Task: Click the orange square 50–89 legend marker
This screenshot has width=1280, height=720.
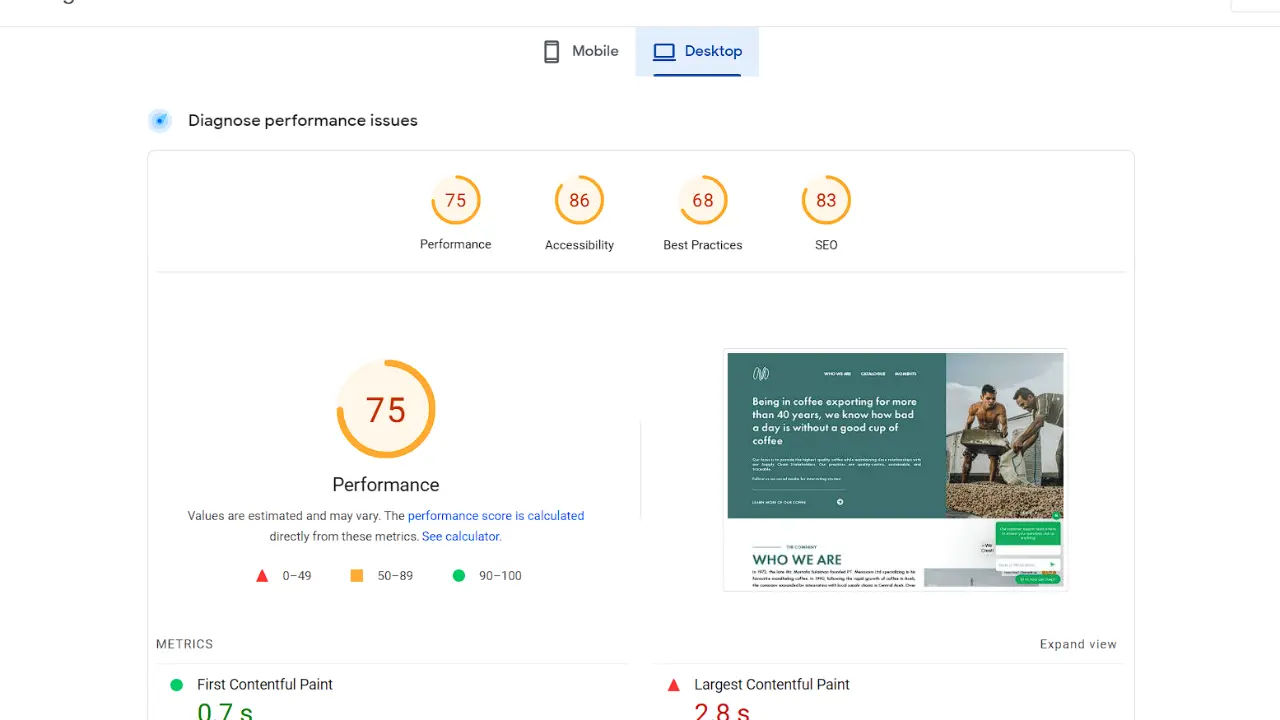Action: click(x=357, y=576)
